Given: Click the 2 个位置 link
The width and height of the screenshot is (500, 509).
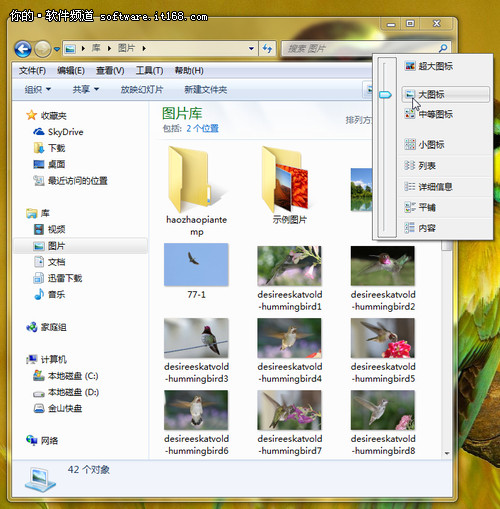Looking at the screenshot, I should [x=202, y=129].
